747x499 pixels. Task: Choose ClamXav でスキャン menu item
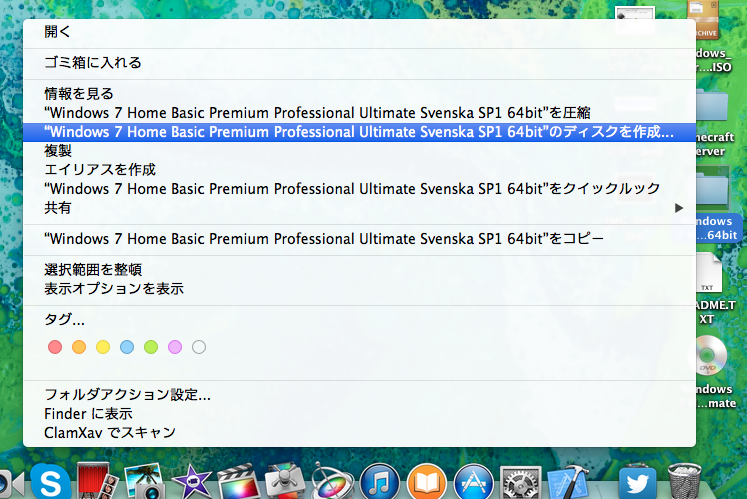[359, 433]
